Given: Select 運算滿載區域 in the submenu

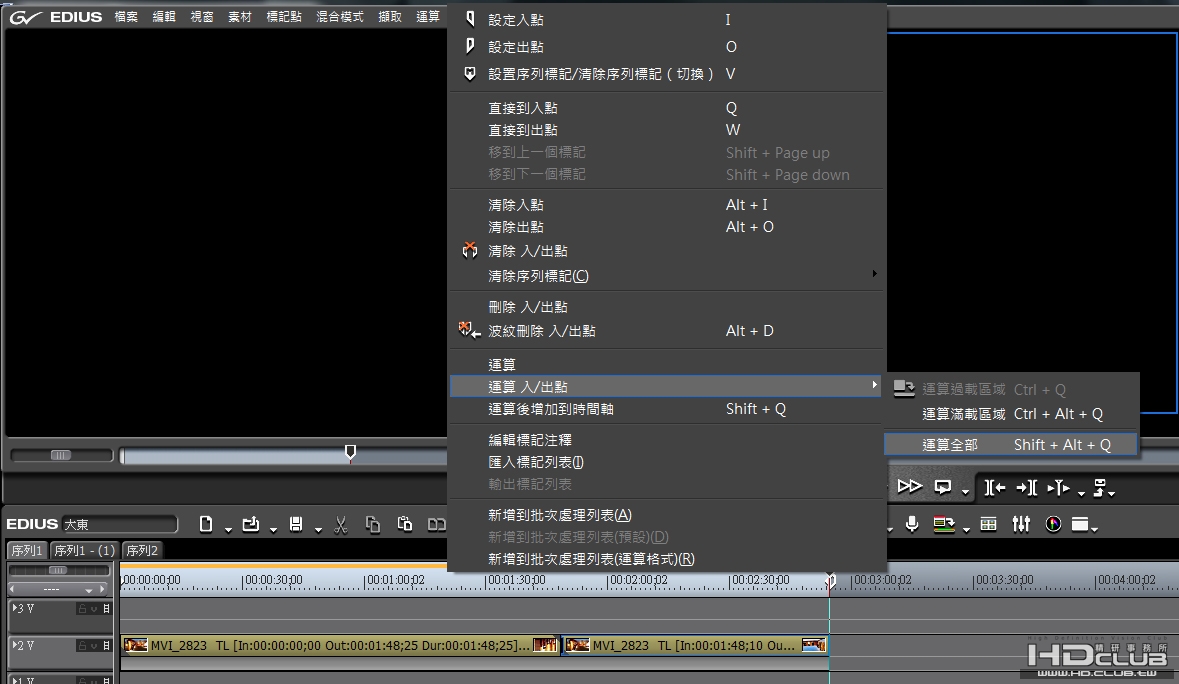Looking at the screenshot, I should [x=1011, y=414].
